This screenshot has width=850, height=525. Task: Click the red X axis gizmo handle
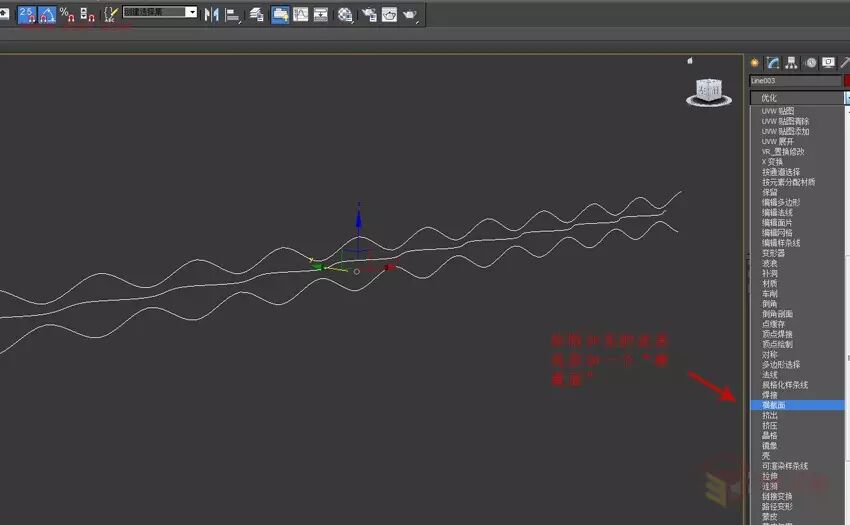tap(390, 267)
